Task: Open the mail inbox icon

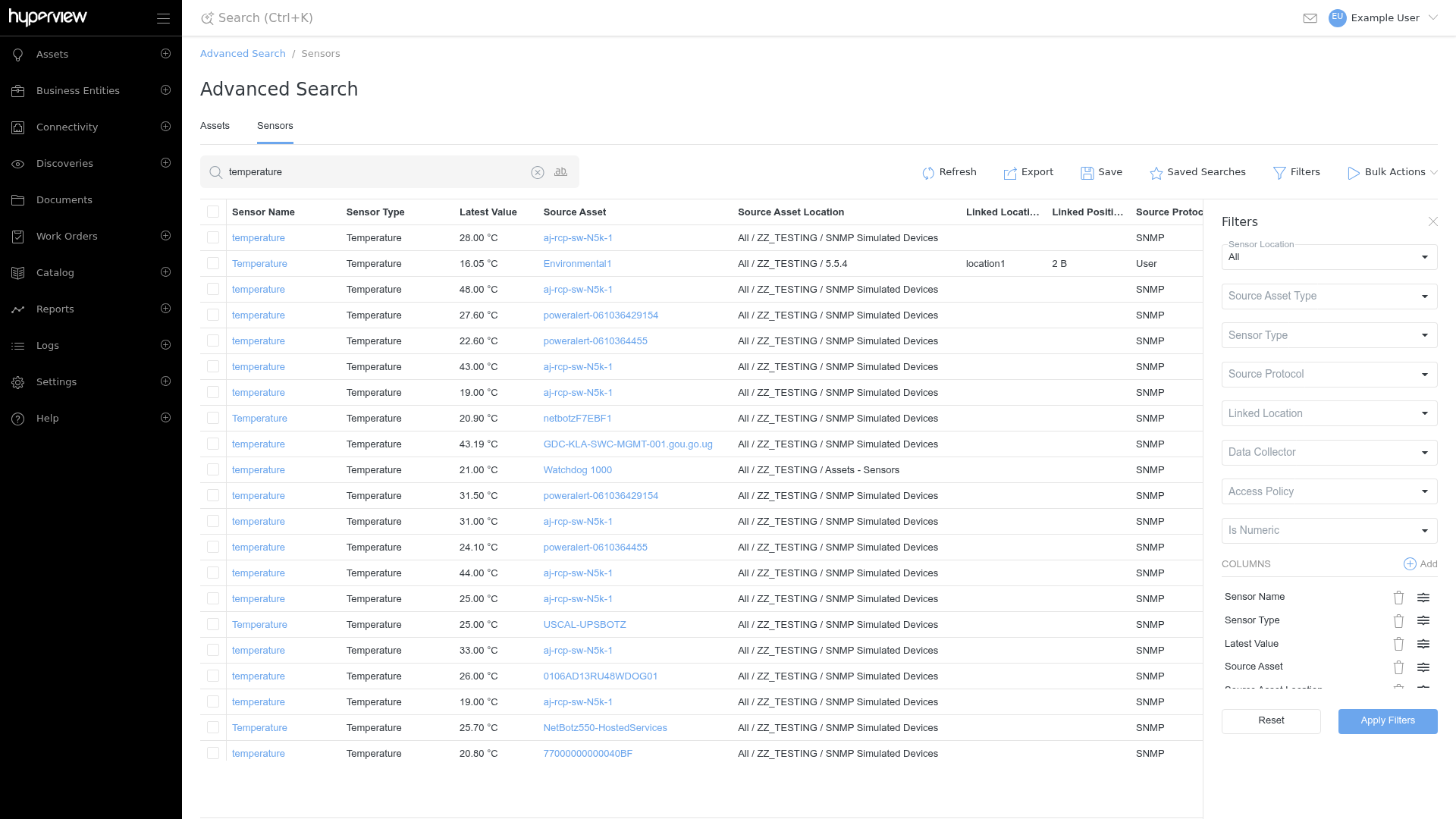Action: pos(1310,18)
